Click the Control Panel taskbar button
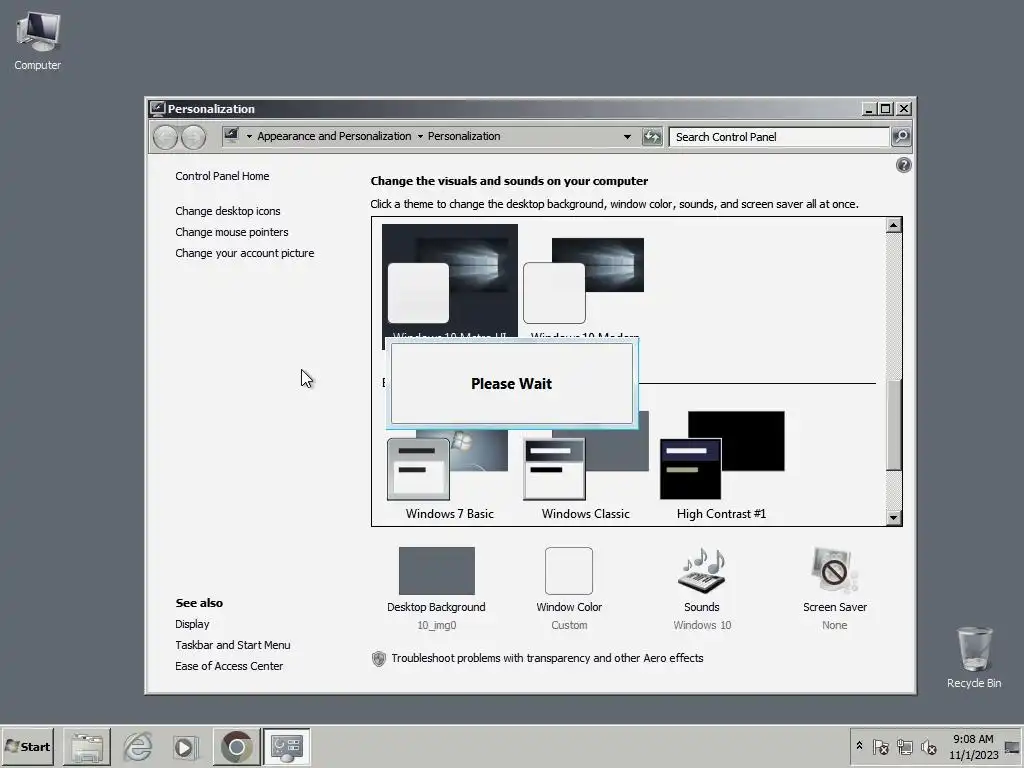 coord(287,746)
